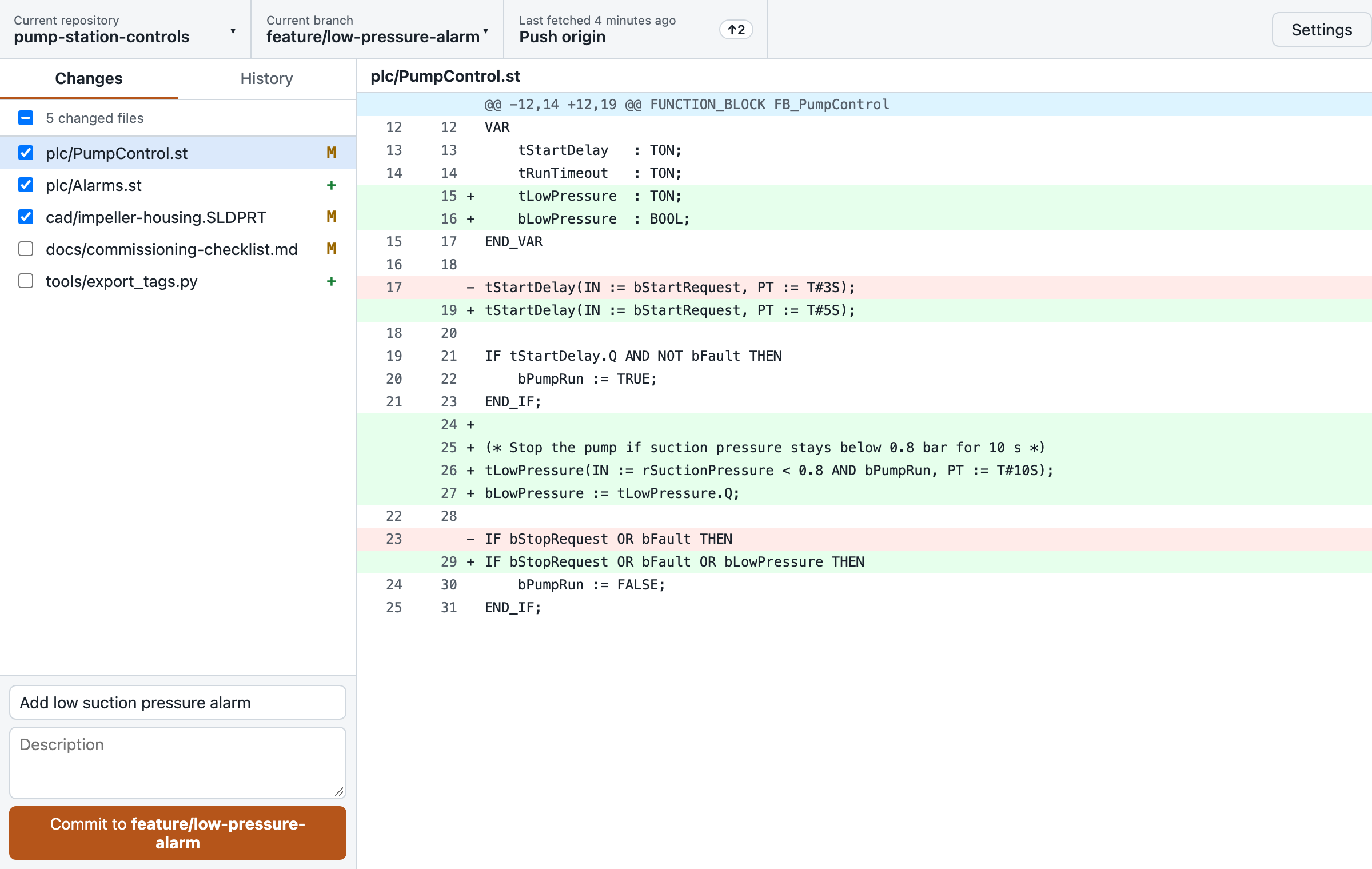Select file row docs/commissioning-checklist.md
Screen dimensions: 1372x869
click(x=178, y=249)
